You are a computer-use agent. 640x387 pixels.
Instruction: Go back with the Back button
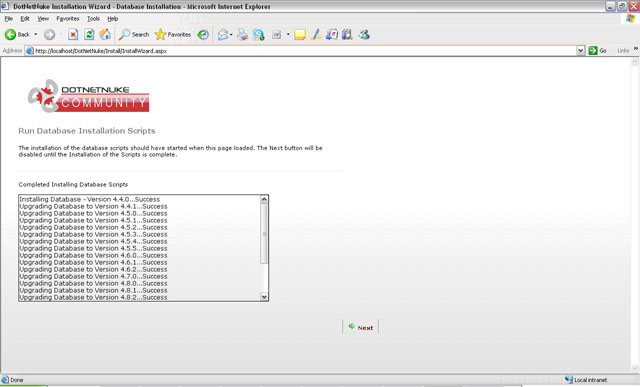pos(17,35)
